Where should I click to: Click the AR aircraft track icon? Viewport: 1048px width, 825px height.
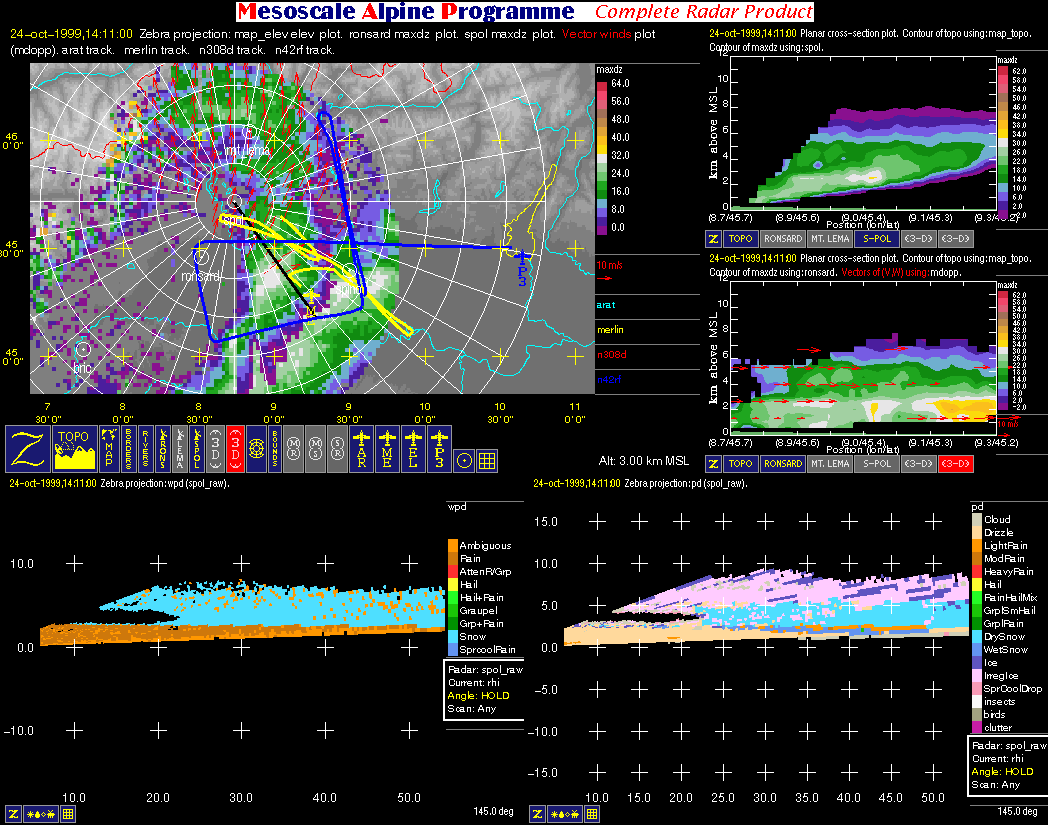click(363, 449)
